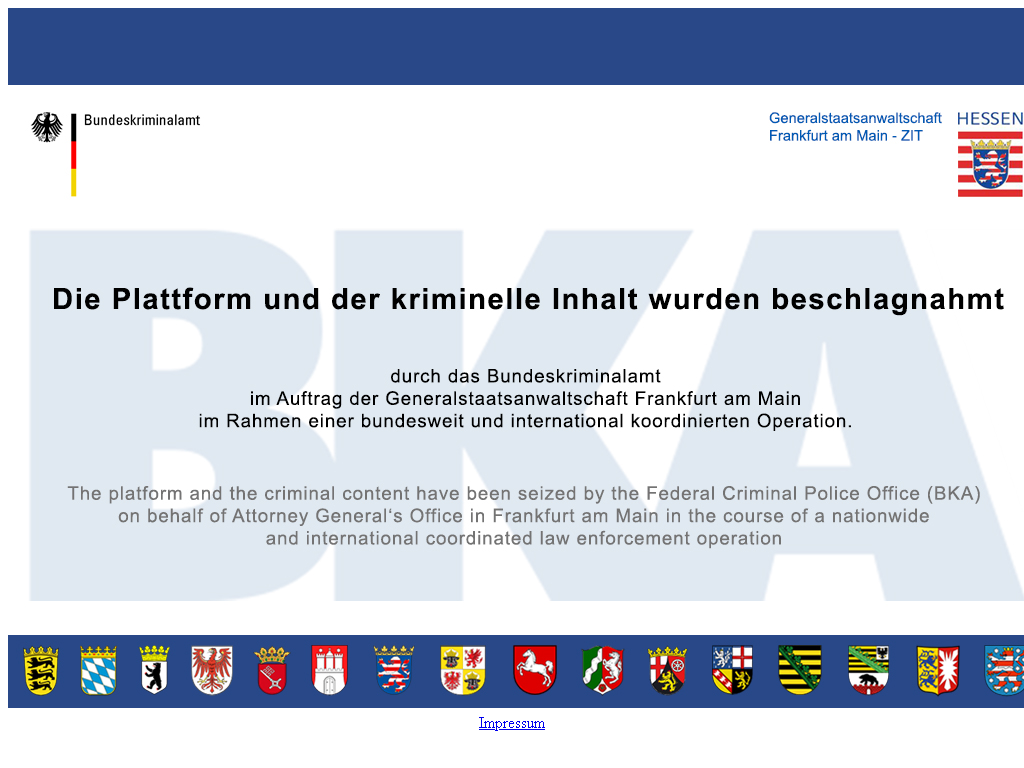The height and width of the screenshot is (768, 1024).
Task: Click the 'Frankfurt am Main - ZIT' text
Action: click(x=846, y=136)
